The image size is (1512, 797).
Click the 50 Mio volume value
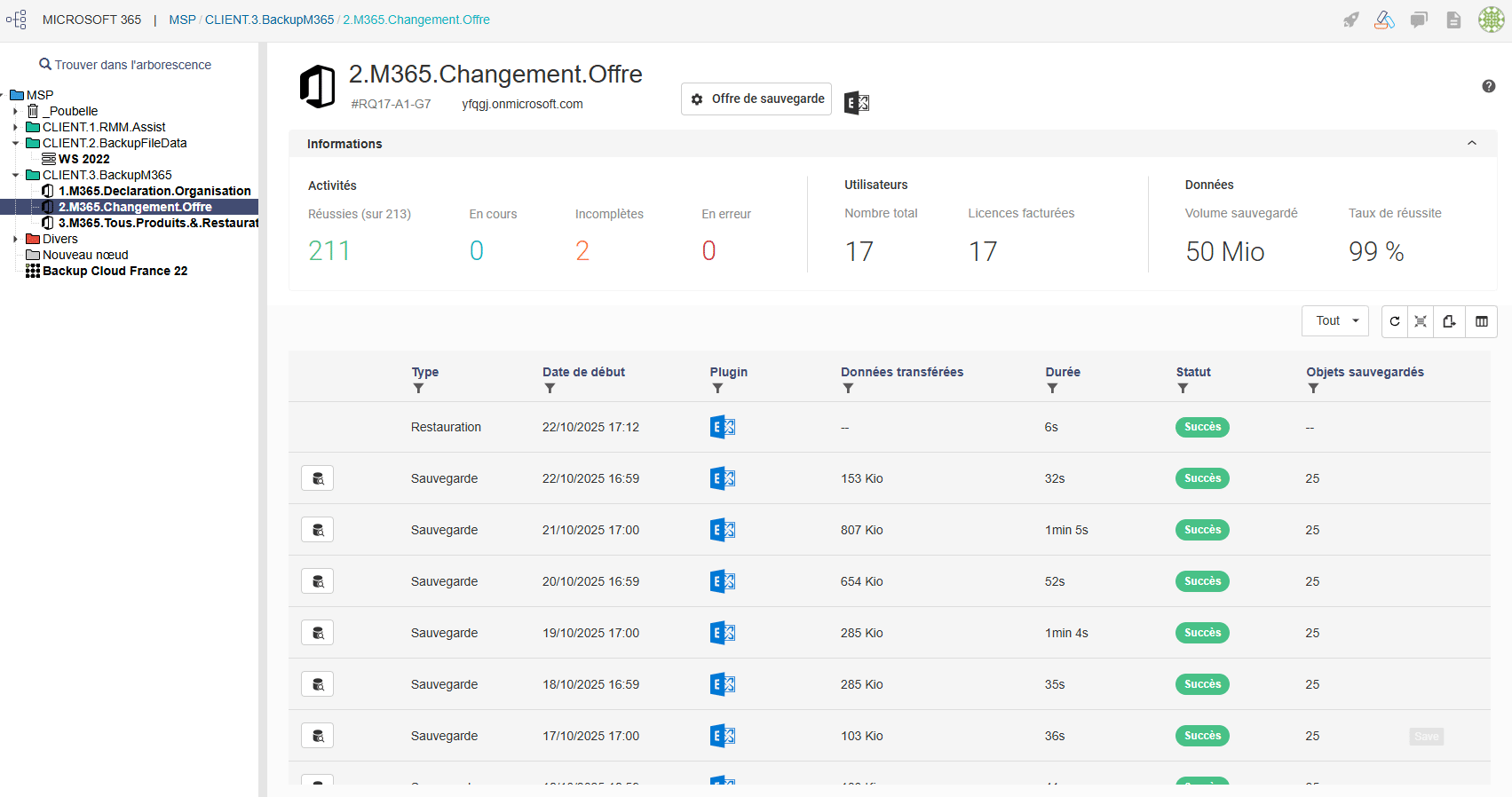coord(1225,252)
